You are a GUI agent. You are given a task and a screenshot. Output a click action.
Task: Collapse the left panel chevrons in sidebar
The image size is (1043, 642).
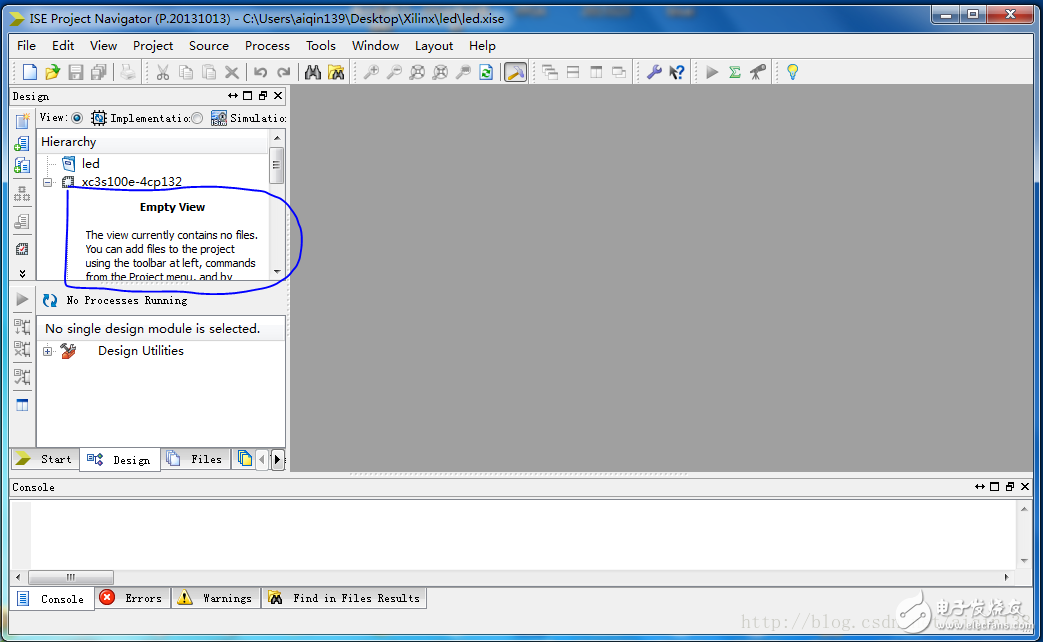click(21, 272)
